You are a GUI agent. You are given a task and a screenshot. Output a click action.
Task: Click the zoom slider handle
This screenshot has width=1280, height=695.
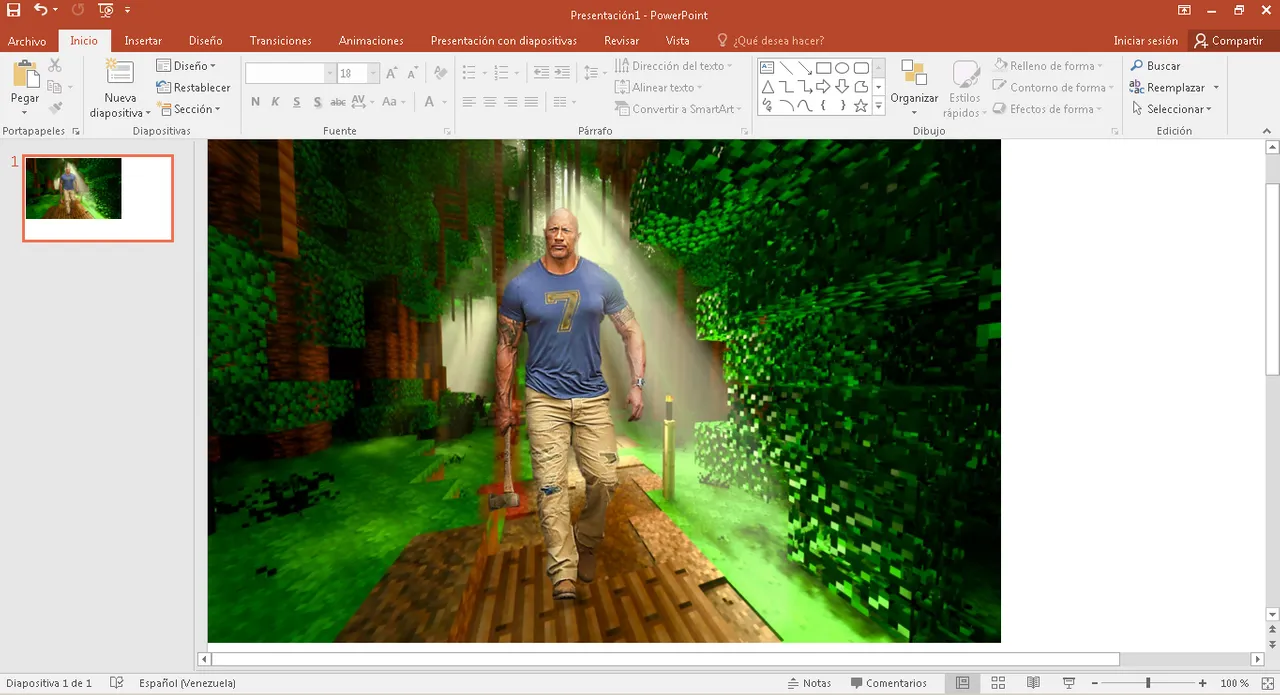pyautogui.click(x=1148, y=683)
